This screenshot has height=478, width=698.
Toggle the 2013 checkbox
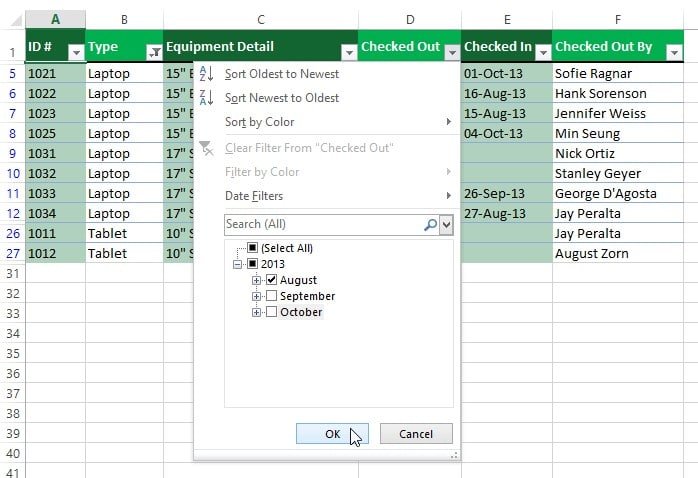[252, 264]
